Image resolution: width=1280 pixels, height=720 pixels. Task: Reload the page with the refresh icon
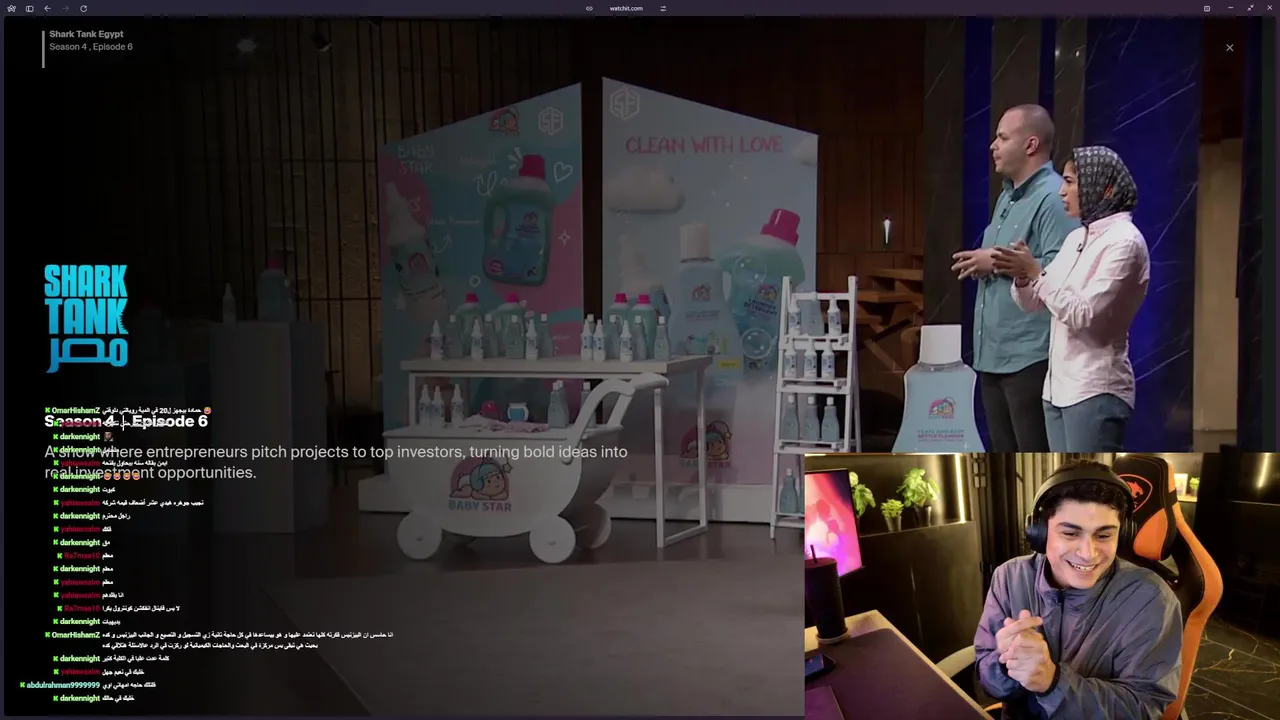pos(83,8)
